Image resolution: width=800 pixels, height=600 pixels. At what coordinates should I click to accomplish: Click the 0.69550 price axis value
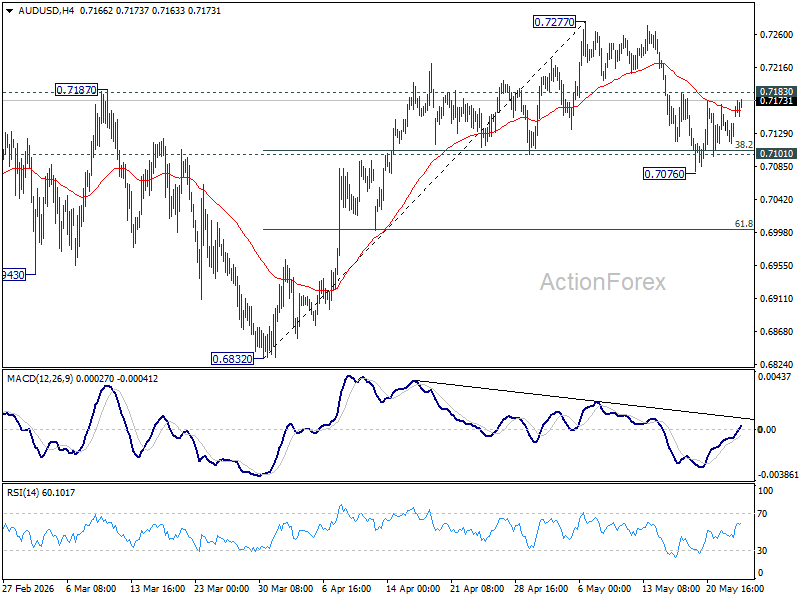(777, 266)
